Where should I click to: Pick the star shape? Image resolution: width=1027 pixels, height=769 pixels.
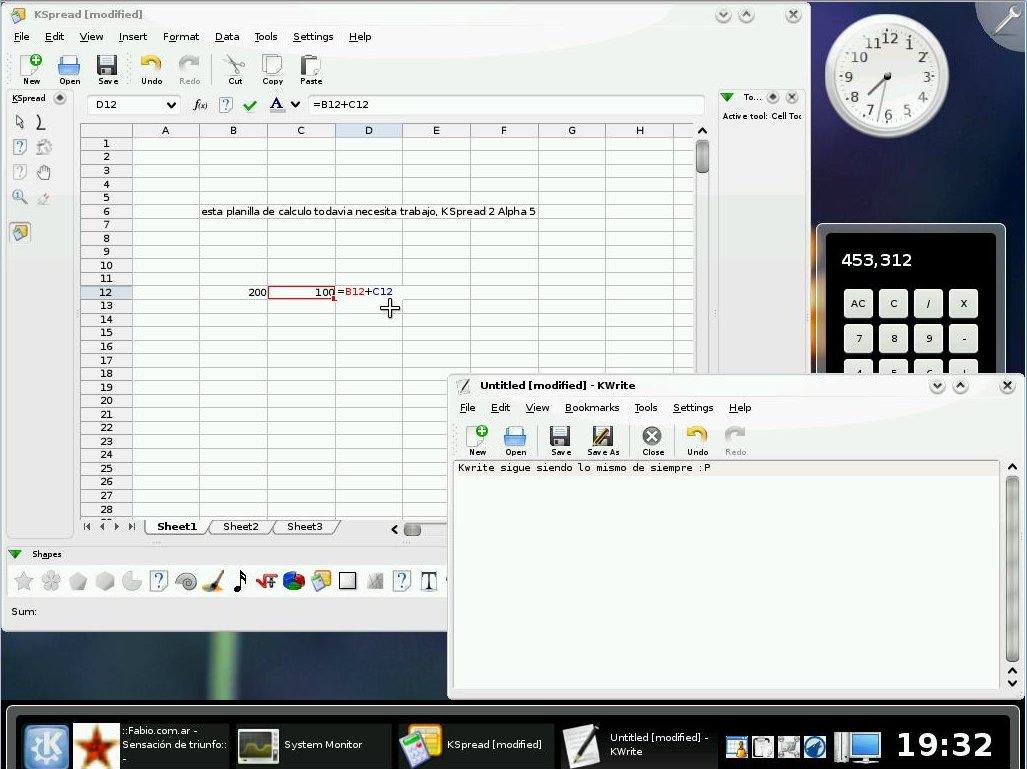coord(24,581)
